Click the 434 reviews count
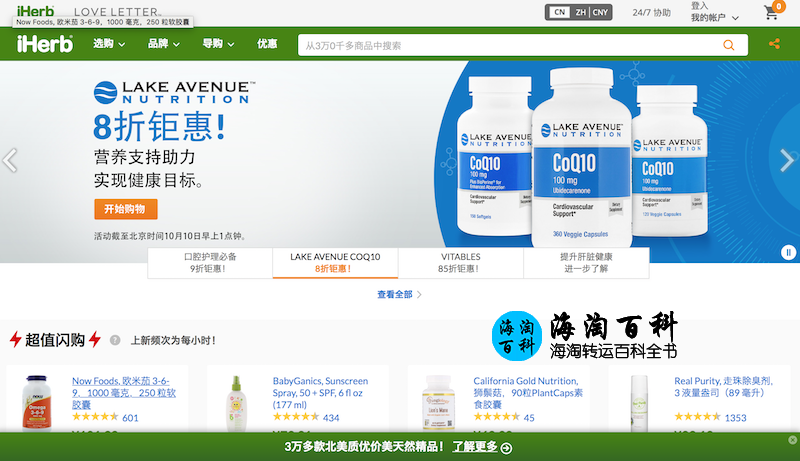The image size is (800, 461). click(331, 418)
